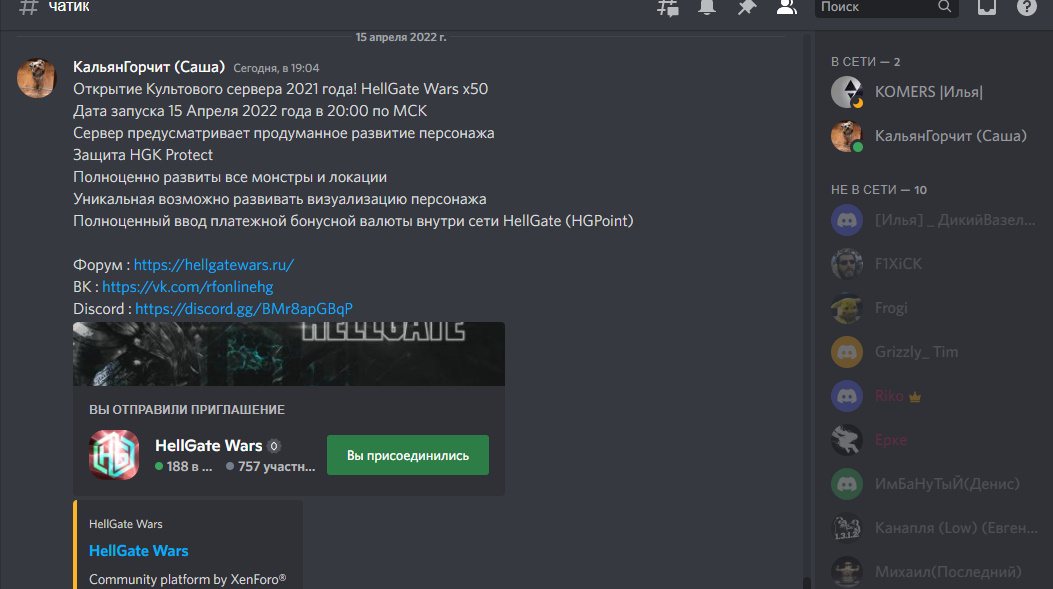Open the hellgatewars.ru forum link
The image size is (1053, 589).
point(214,265)
